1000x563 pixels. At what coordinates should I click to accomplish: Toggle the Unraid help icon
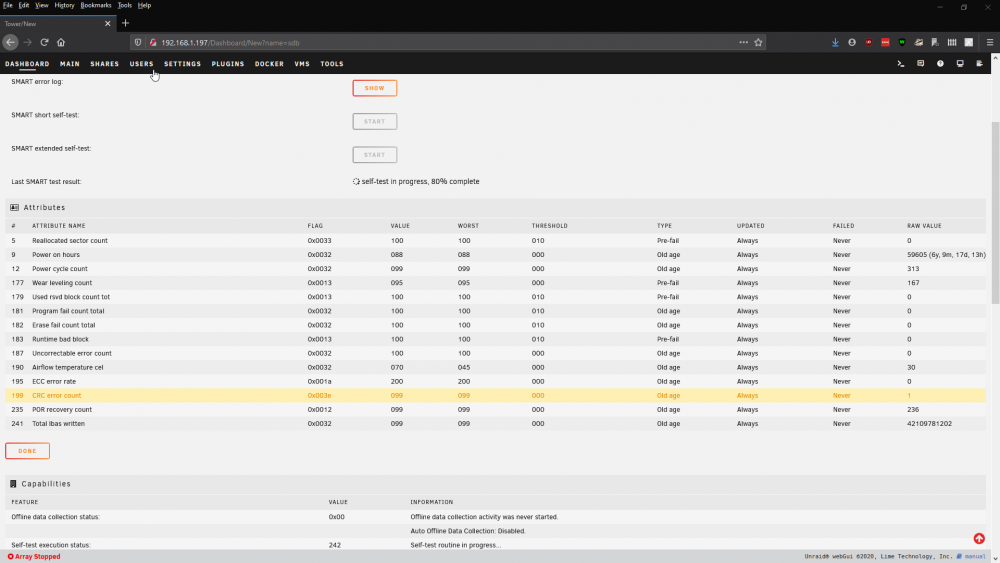coord(940,64)
